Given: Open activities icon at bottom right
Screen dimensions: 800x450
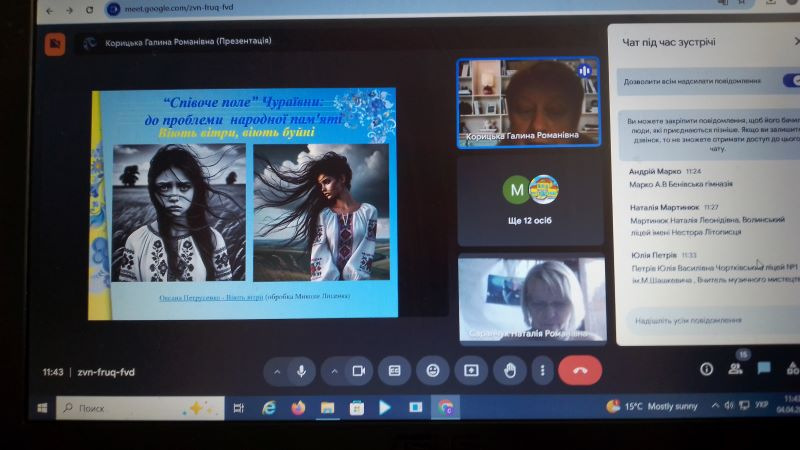Looking at the screenshot, I should [792, 368].
